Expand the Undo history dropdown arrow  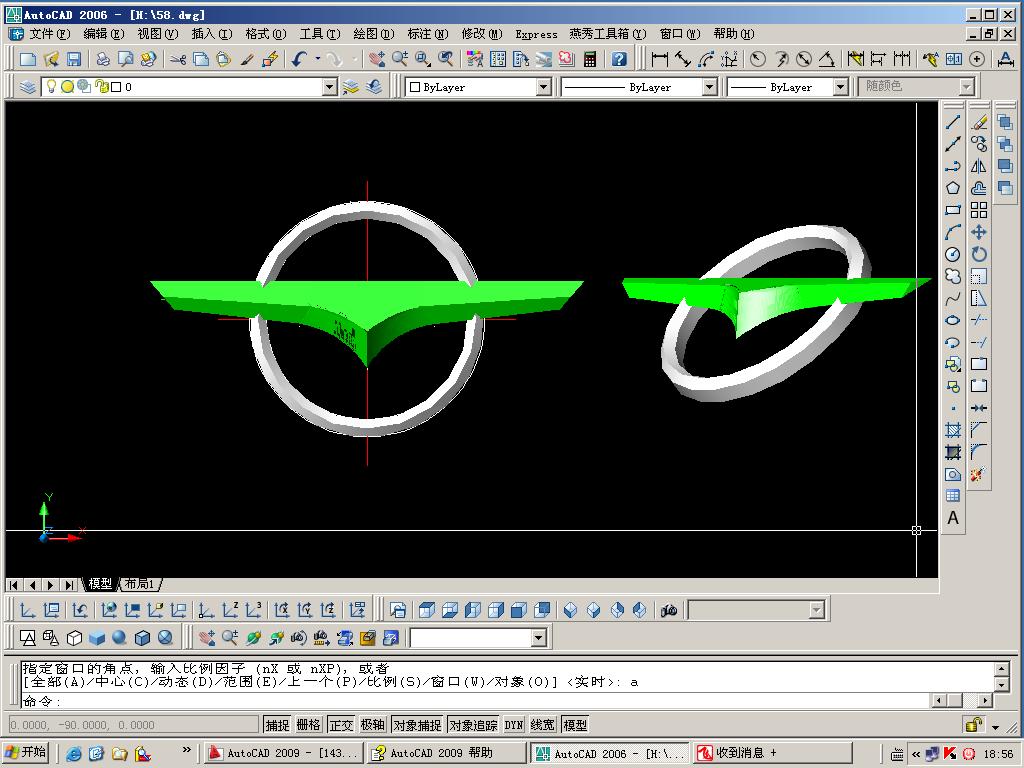pos(318,59)
